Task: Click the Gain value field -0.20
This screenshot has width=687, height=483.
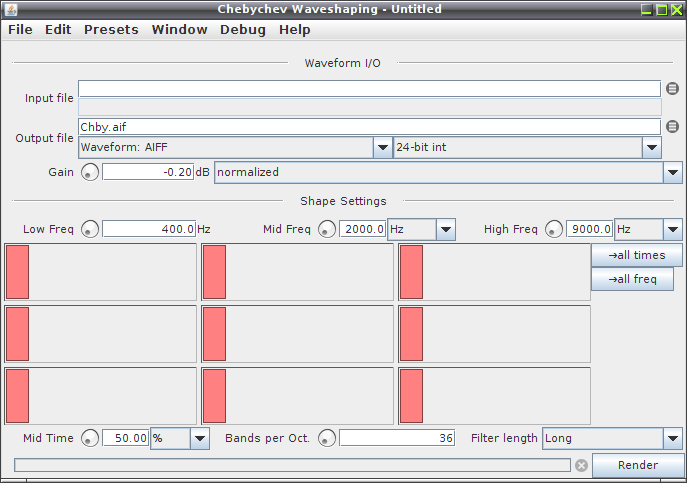Action: click(x=148, y=172)
